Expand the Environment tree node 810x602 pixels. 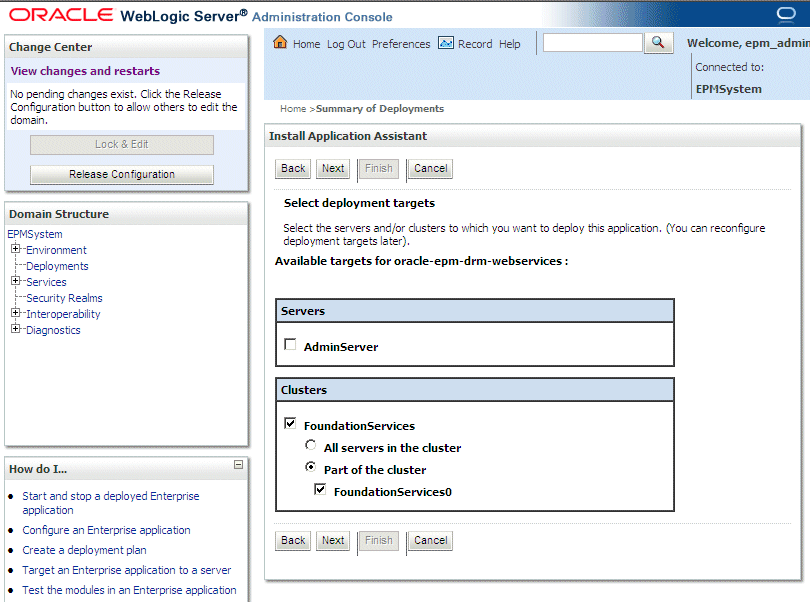(15, 249)
